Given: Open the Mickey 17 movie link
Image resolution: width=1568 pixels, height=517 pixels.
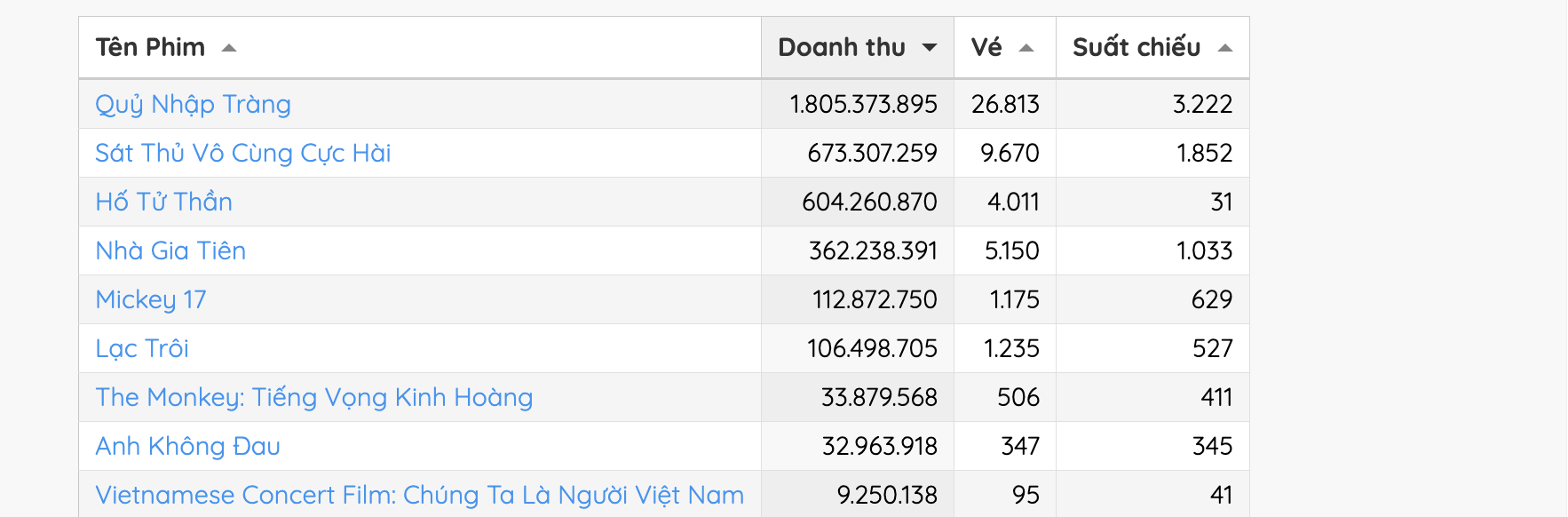Looking at the screenshot, I should [x=151, y=300].
